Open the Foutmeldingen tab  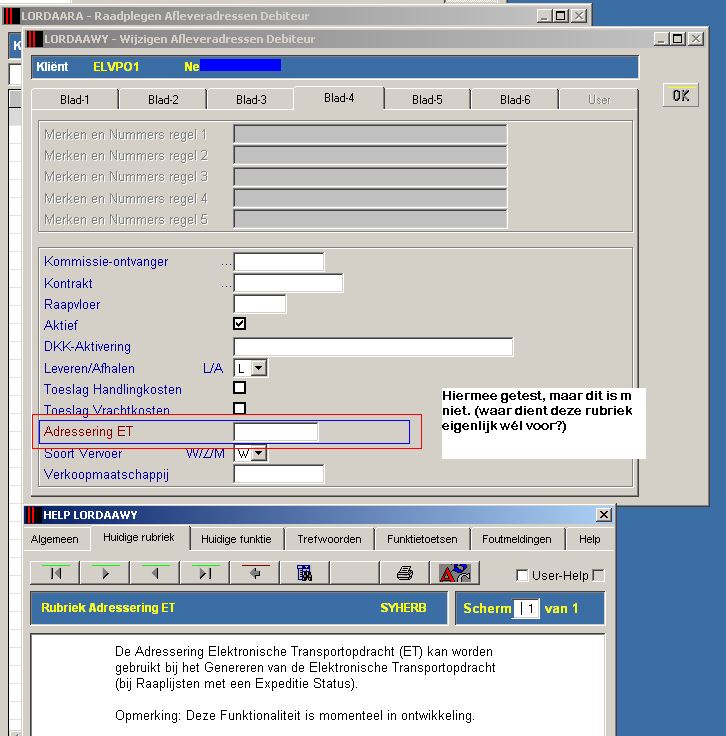(517, 539)
